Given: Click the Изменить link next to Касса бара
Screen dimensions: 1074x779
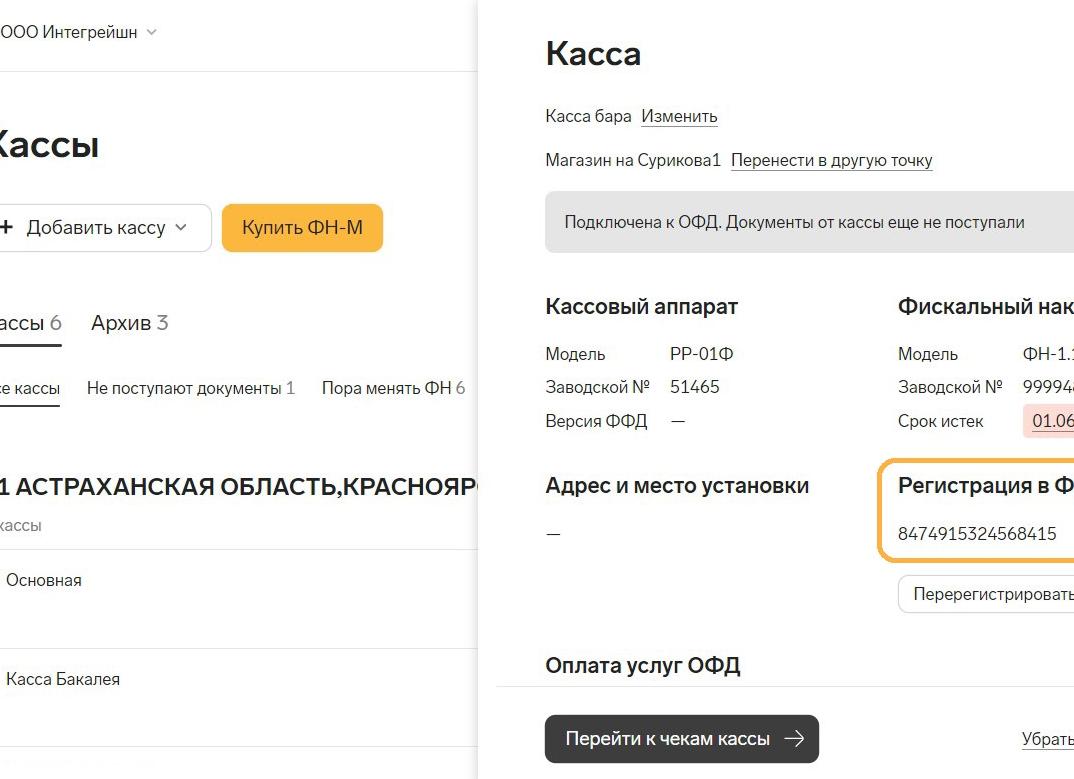Looking at the screenshot, I should 679,116.
